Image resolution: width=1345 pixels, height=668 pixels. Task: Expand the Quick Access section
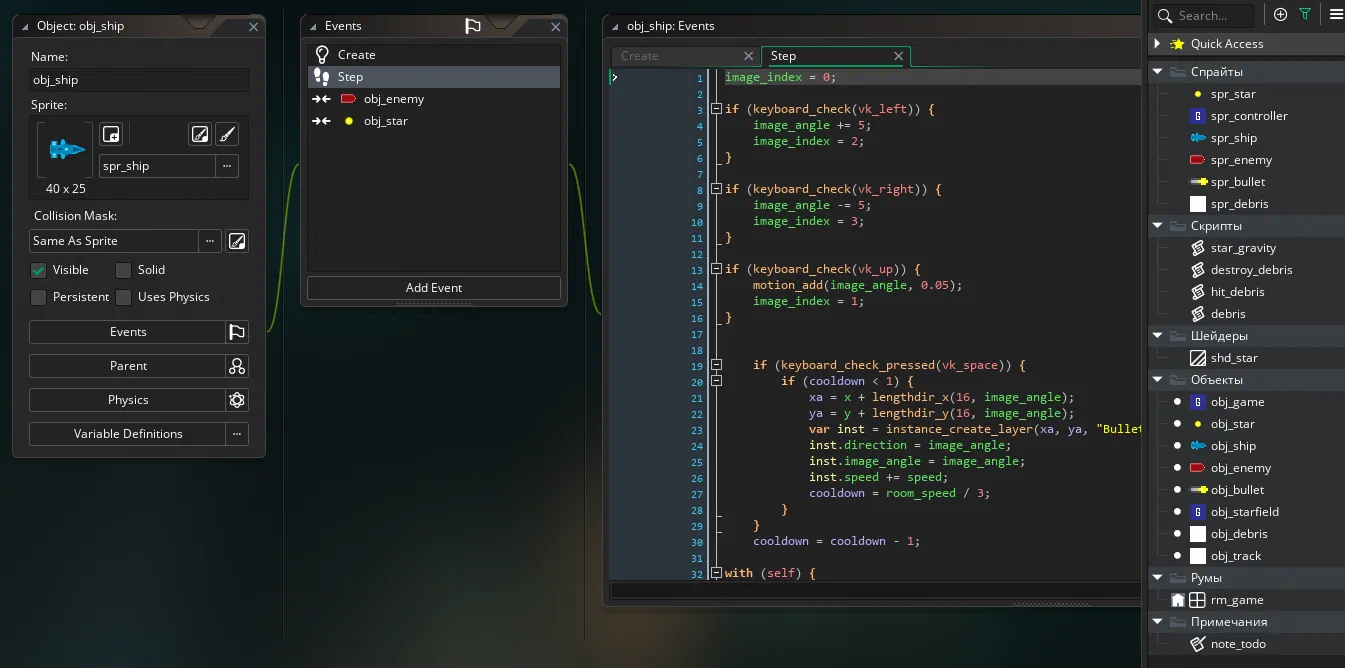pos(1157,44)
